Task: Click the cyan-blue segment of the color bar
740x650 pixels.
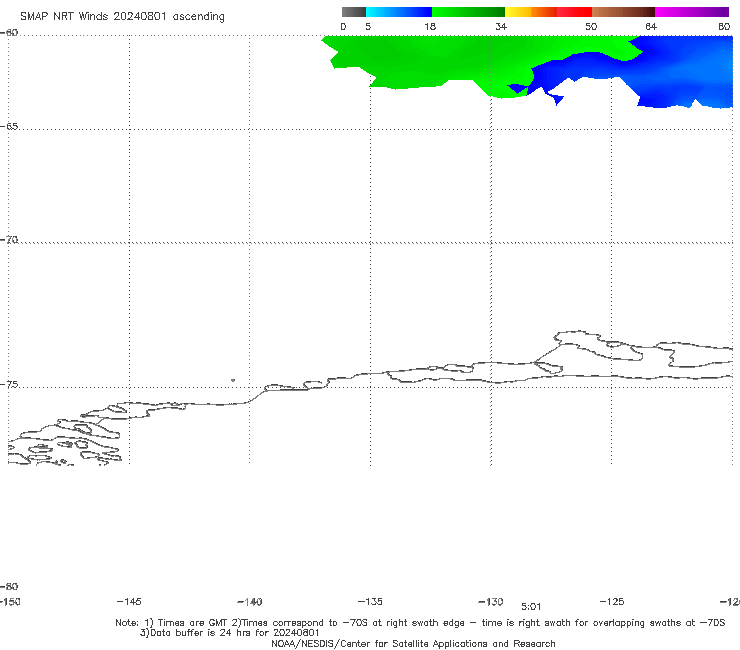Action: pyautogui.click(x=399, y=12)
